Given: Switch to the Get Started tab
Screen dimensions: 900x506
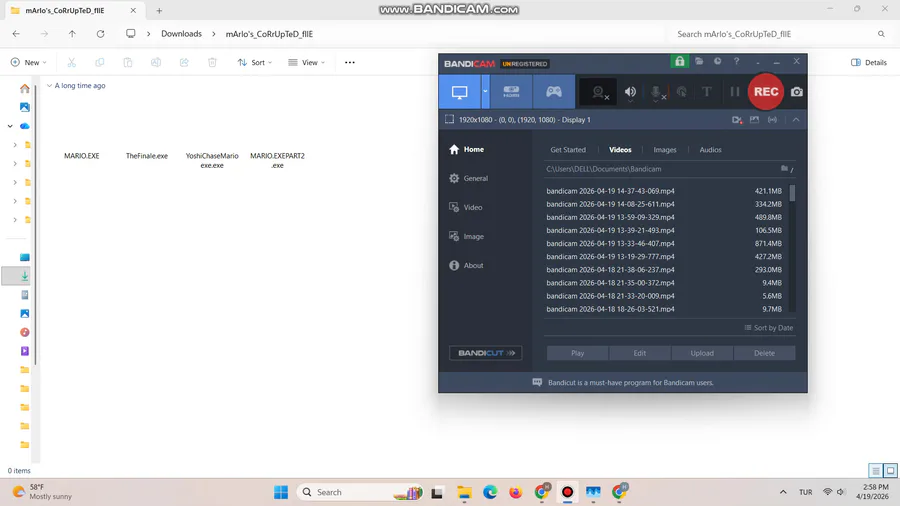Looking at the screenshot, I should (x=568, y=150).
